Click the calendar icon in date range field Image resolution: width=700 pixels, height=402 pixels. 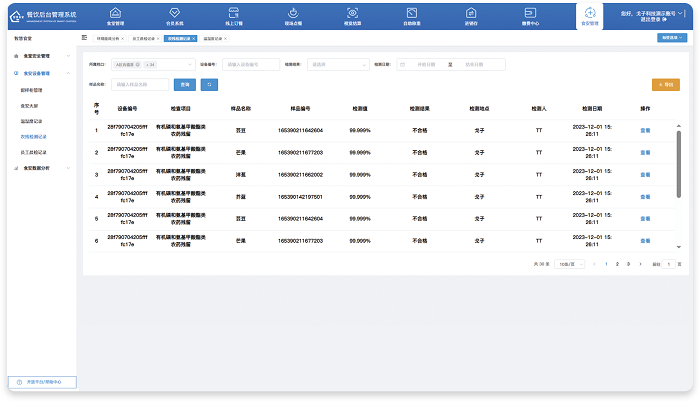click(x=402, y=64)
